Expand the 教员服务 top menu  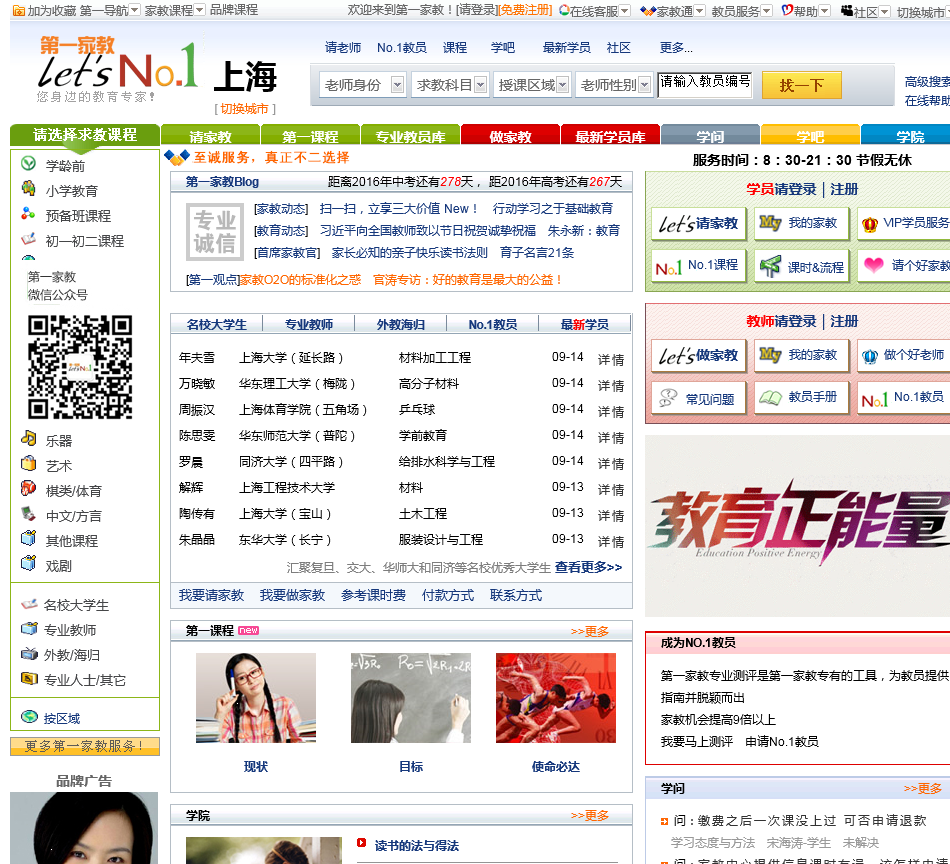tap(766, 11)
